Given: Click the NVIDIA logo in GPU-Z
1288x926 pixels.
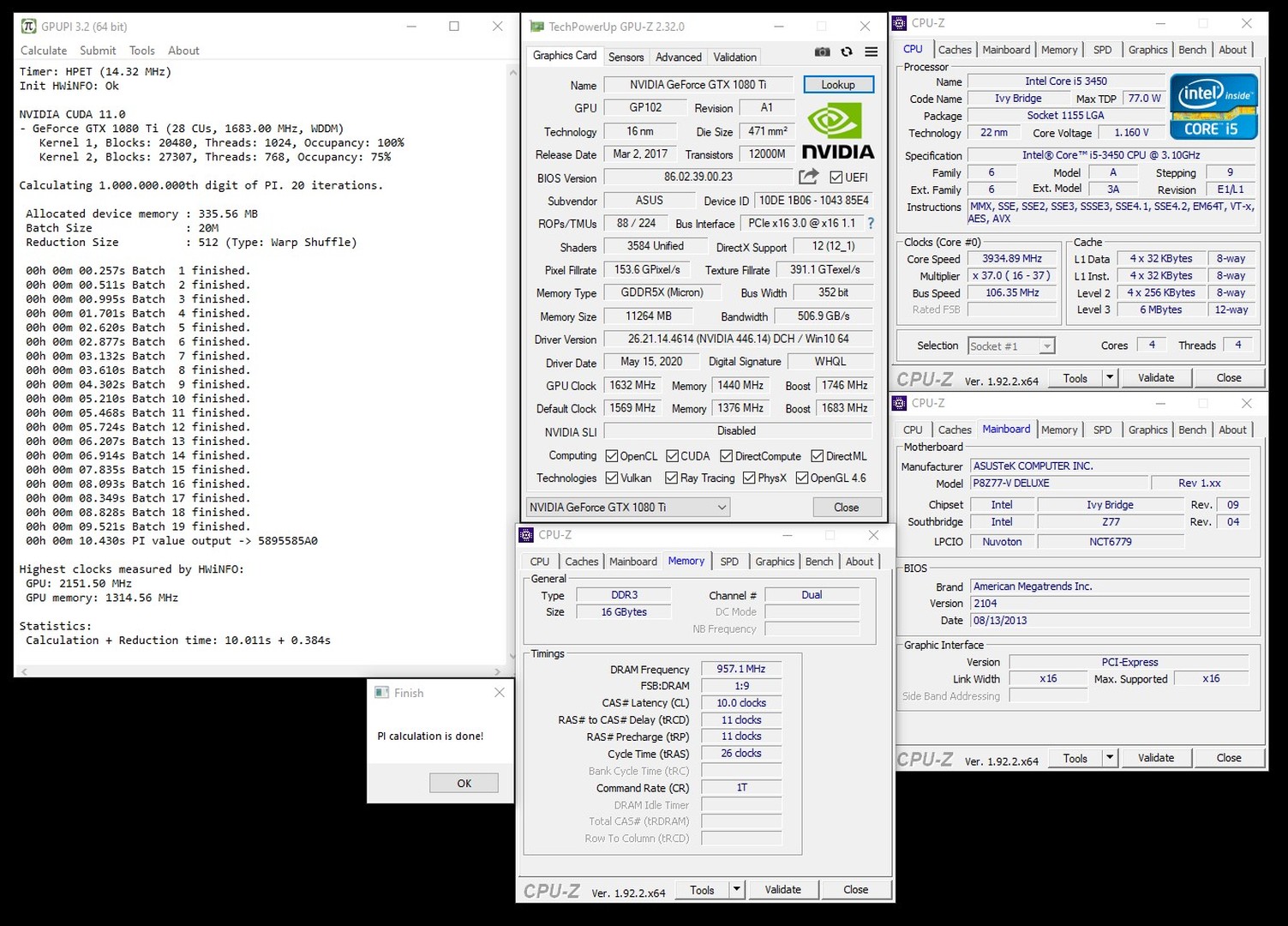Looking at the screenshot, I should tap(837, 131).
